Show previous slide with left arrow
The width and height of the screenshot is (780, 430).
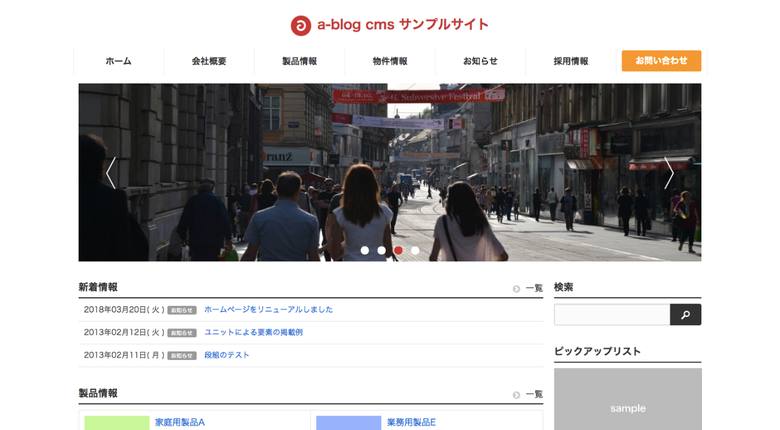111,173
